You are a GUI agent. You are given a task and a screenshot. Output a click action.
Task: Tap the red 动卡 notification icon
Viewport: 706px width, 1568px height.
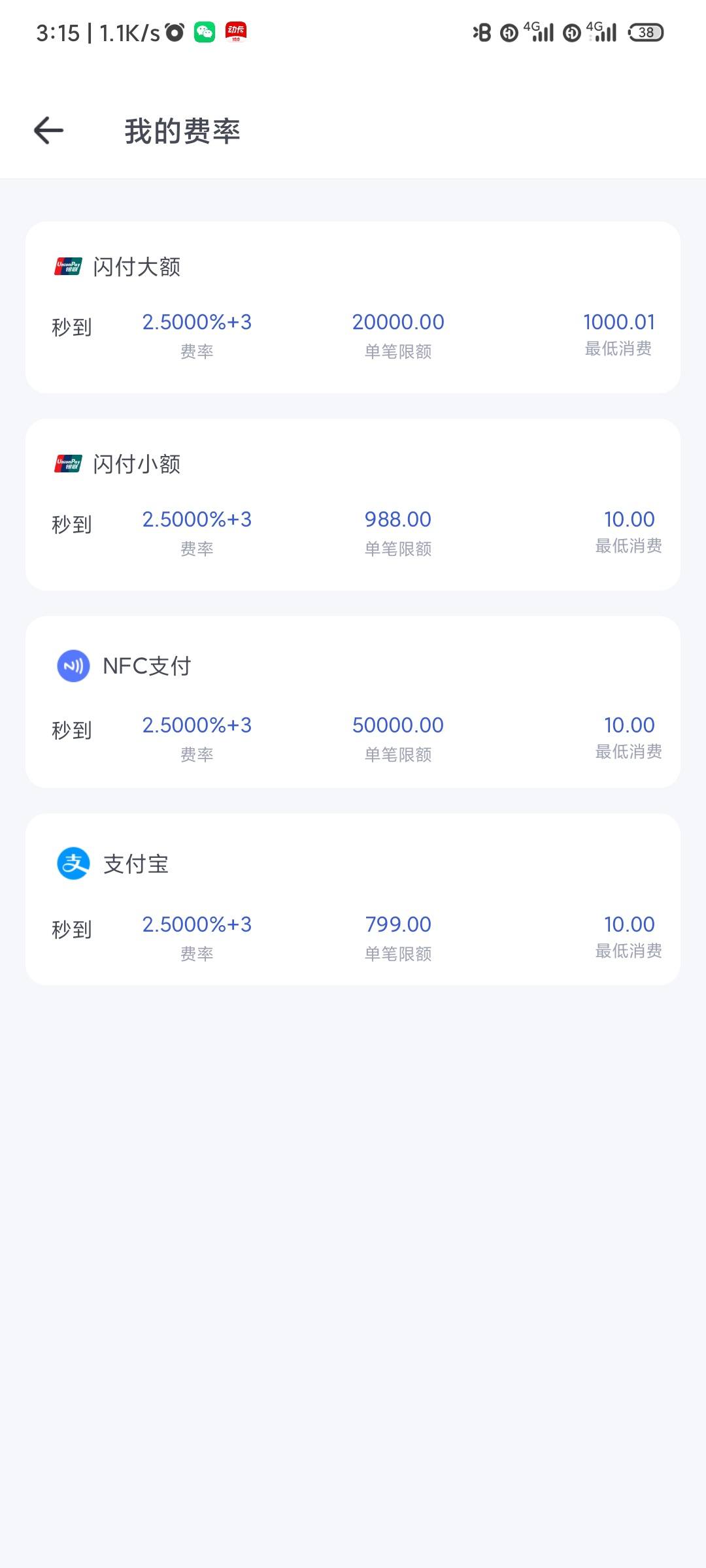click(x=236, y=32)
